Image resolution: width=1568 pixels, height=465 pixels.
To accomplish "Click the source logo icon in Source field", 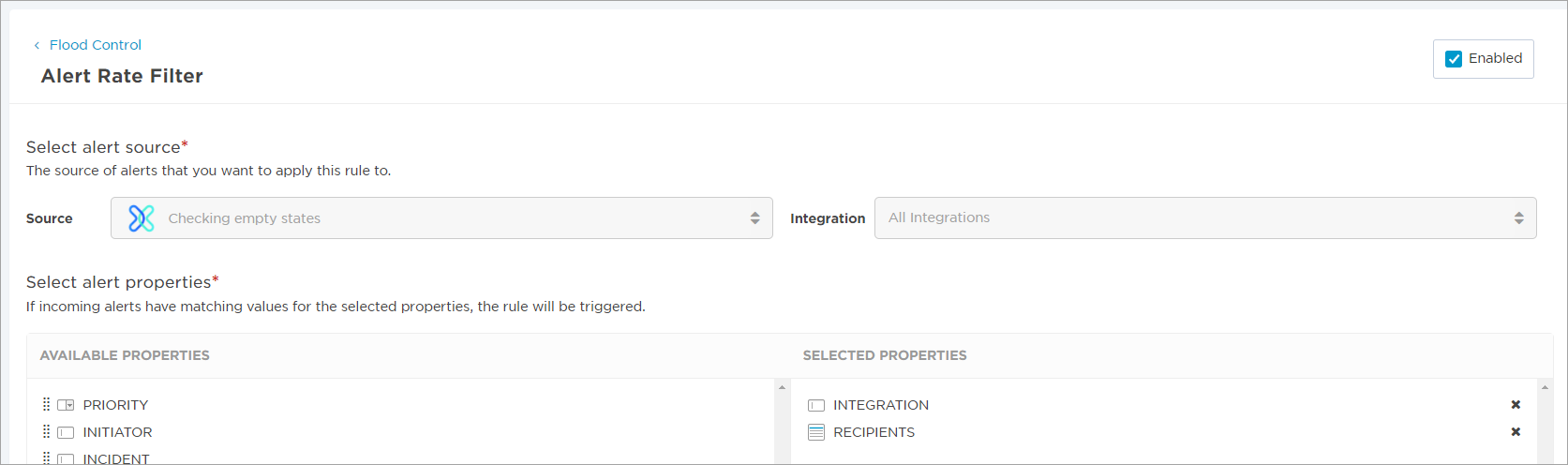I will pyautogui.click(x=142, y=218).
